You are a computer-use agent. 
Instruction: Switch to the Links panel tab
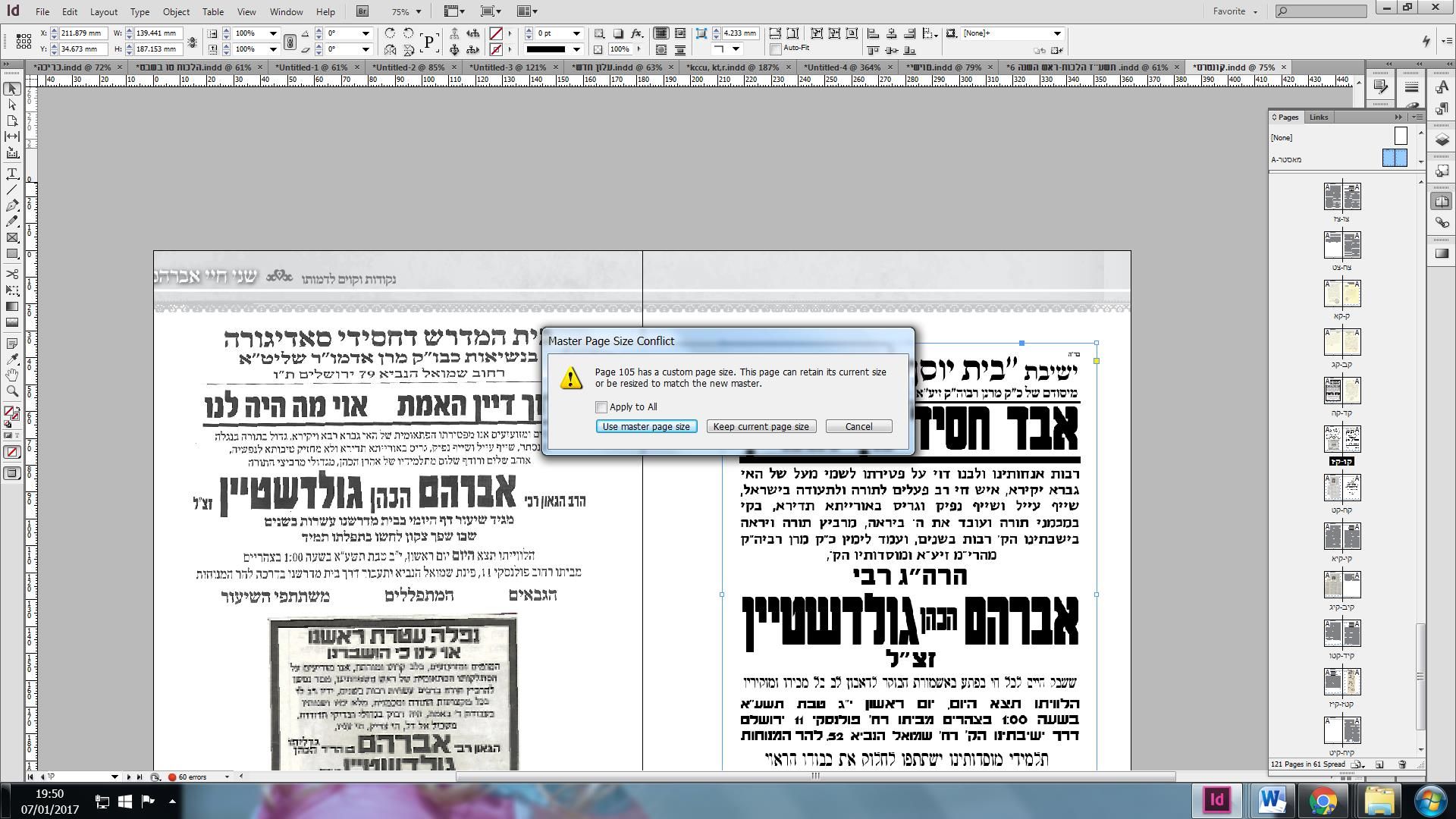1318,117
